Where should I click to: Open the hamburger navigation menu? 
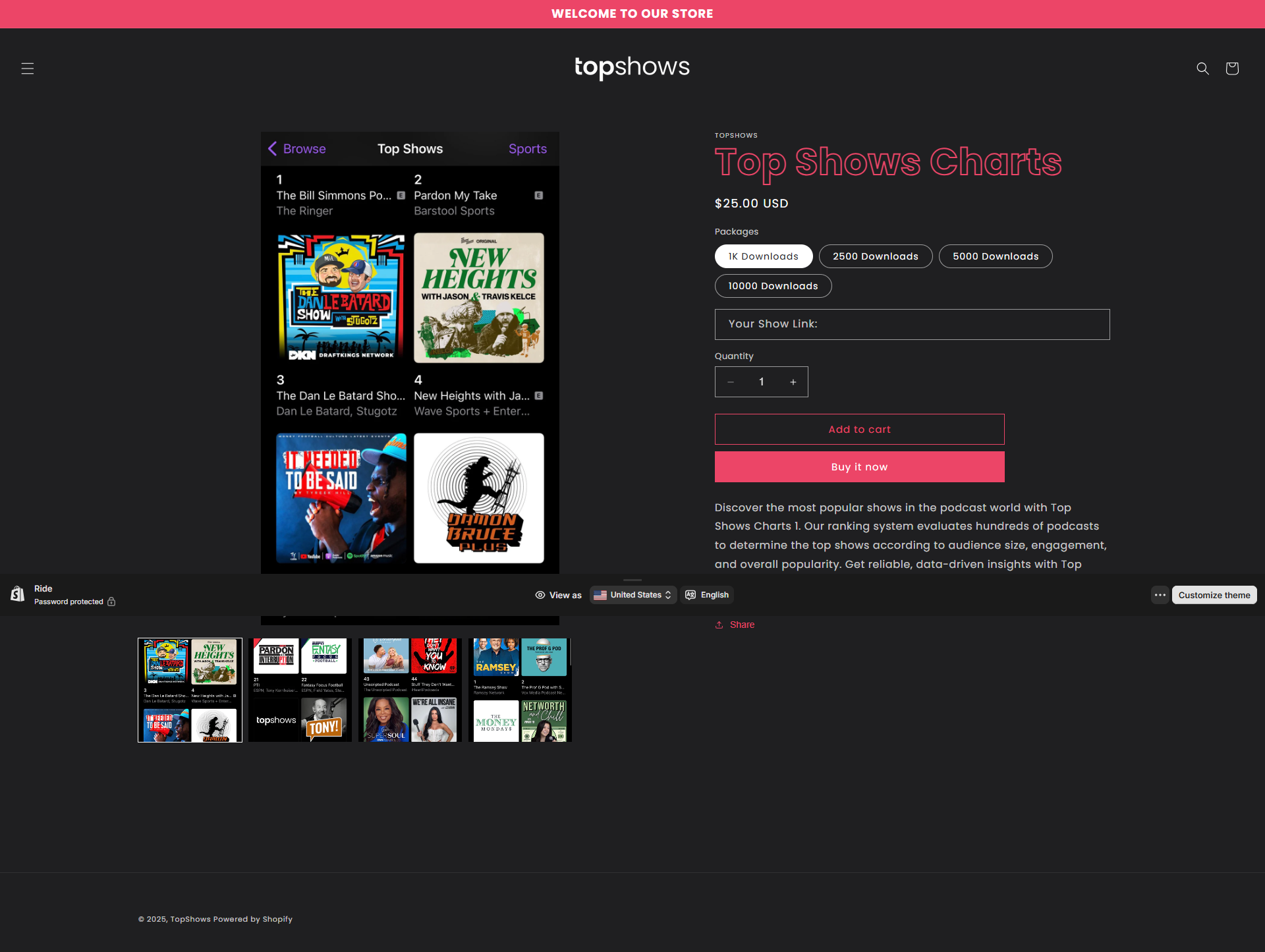(x=28, y=69)
